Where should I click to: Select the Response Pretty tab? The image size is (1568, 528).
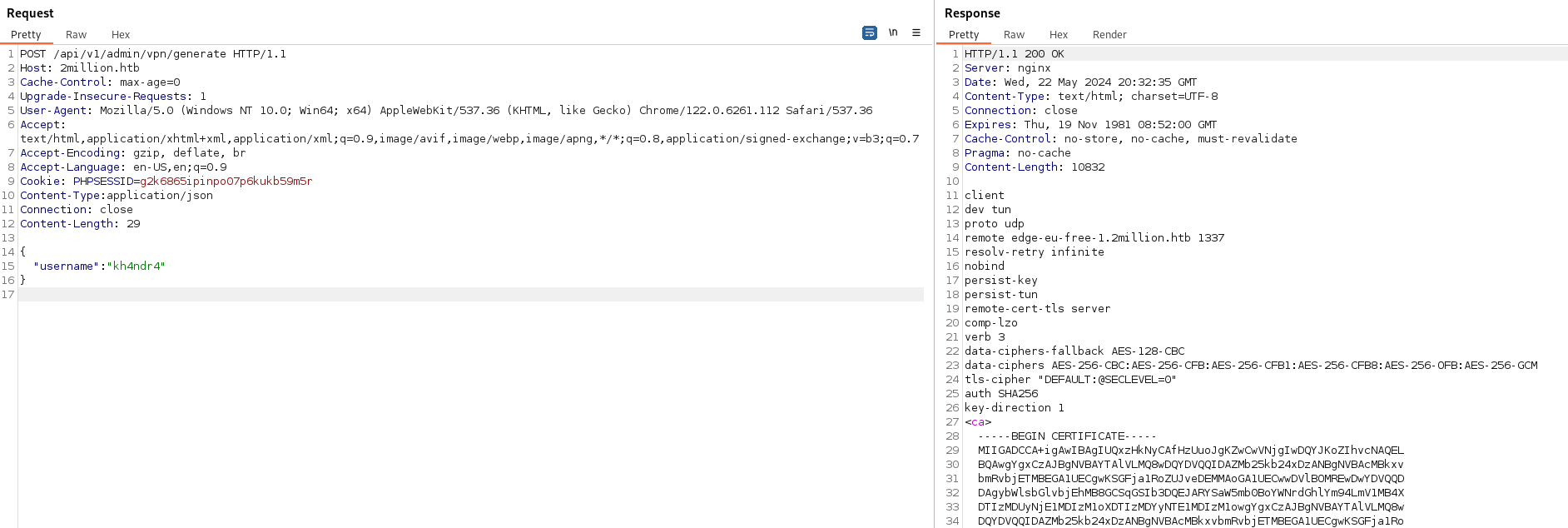pos(963,35)
